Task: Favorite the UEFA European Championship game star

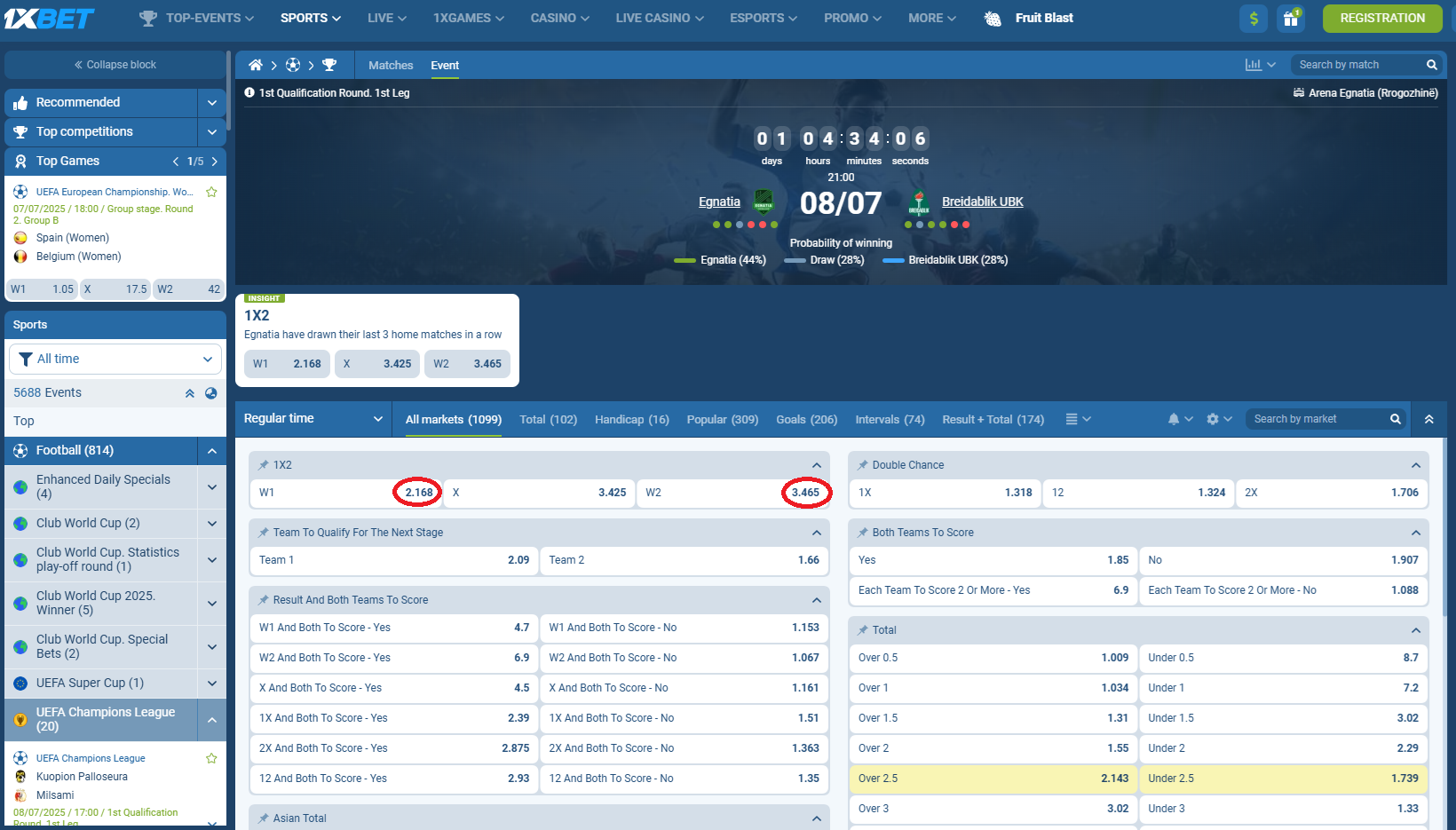Action: [x=211, y=192]
